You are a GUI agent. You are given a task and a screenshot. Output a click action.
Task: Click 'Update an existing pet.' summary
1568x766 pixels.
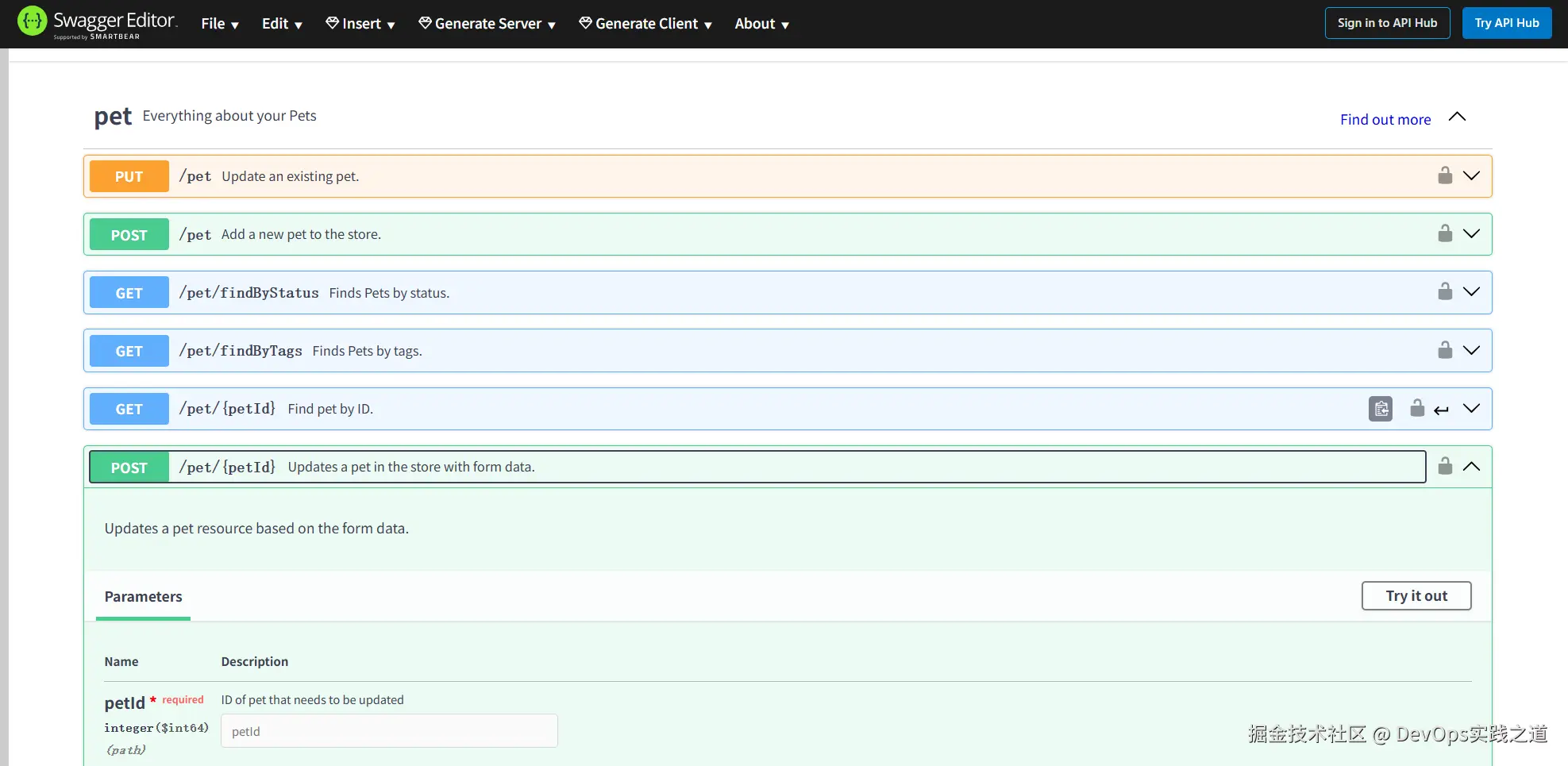coord(290,176)
